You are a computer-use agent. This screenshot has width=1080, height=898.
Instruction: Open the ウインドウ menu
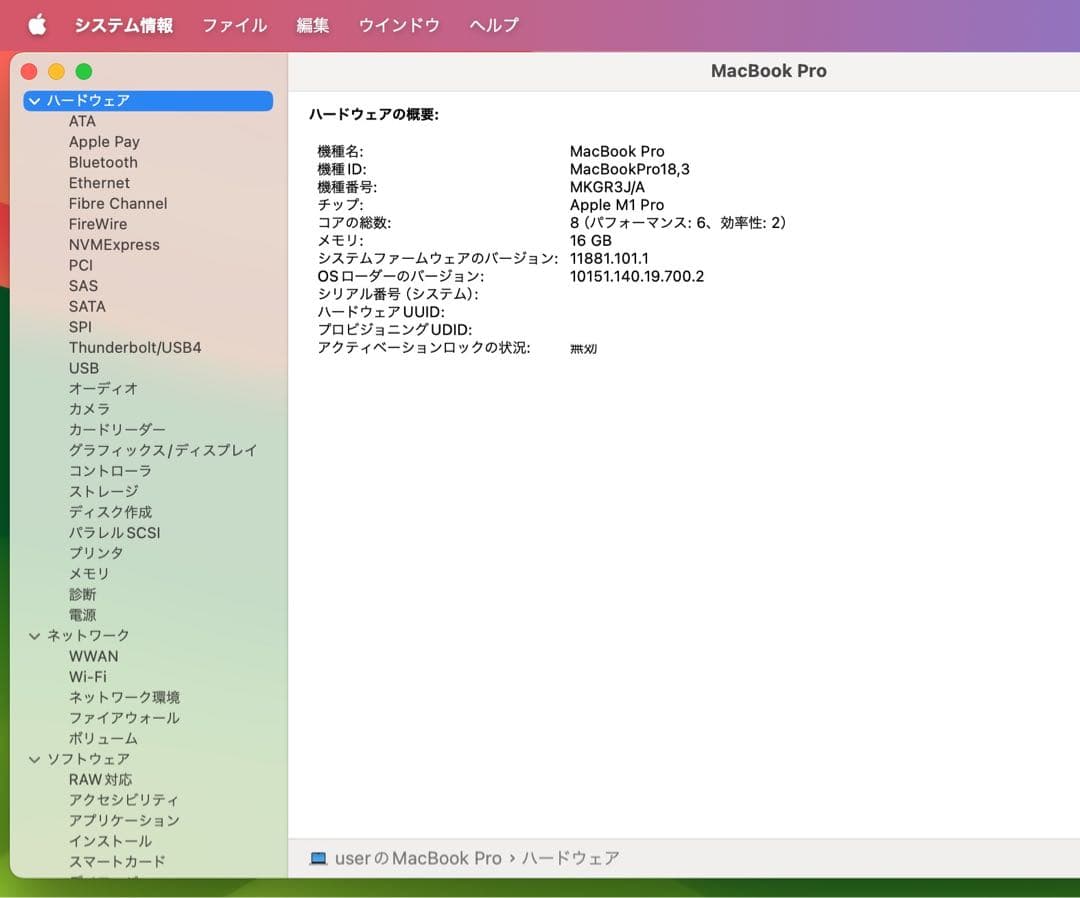point(398,25)
